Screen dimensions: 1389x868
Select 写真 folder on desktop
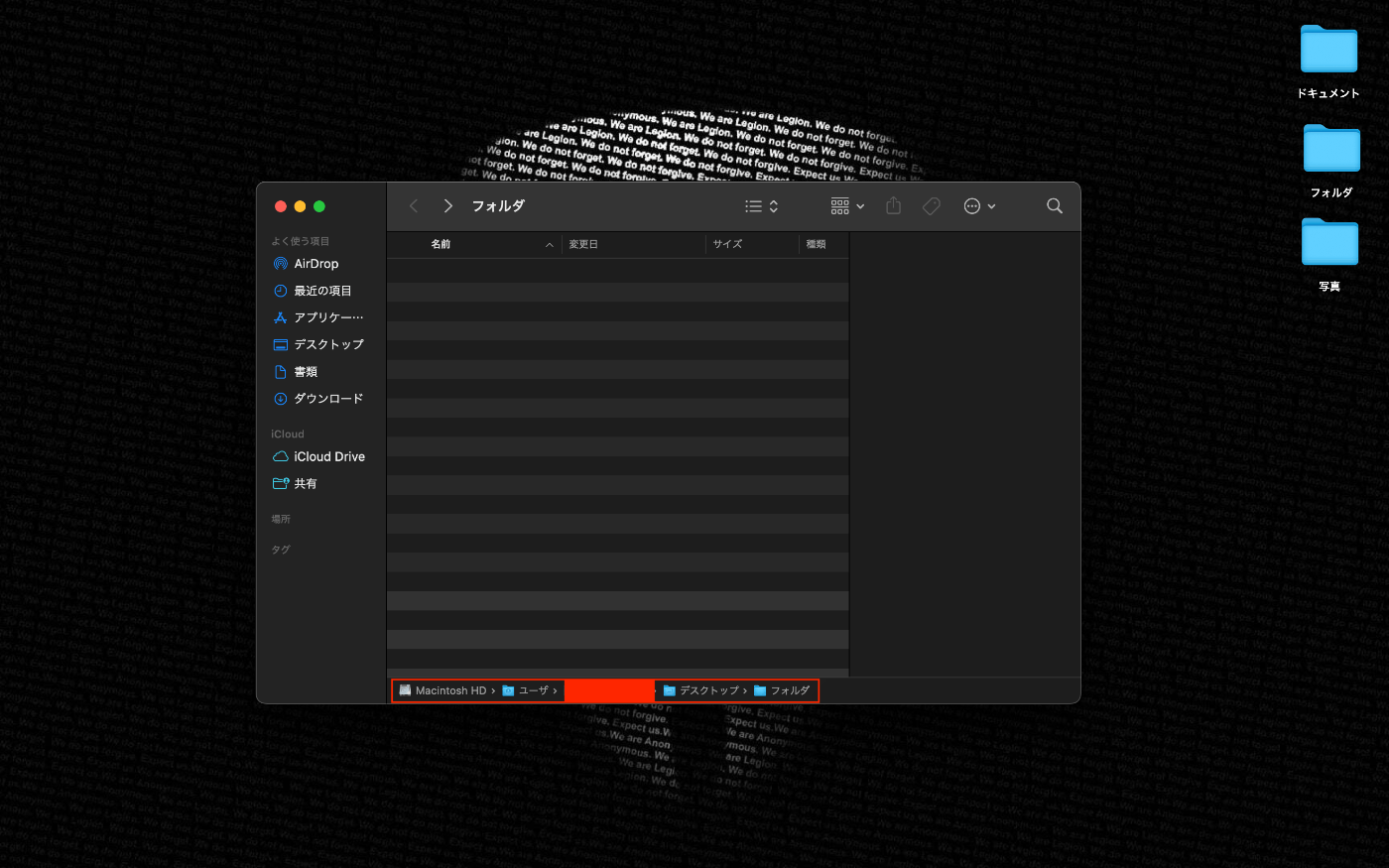1329,254
